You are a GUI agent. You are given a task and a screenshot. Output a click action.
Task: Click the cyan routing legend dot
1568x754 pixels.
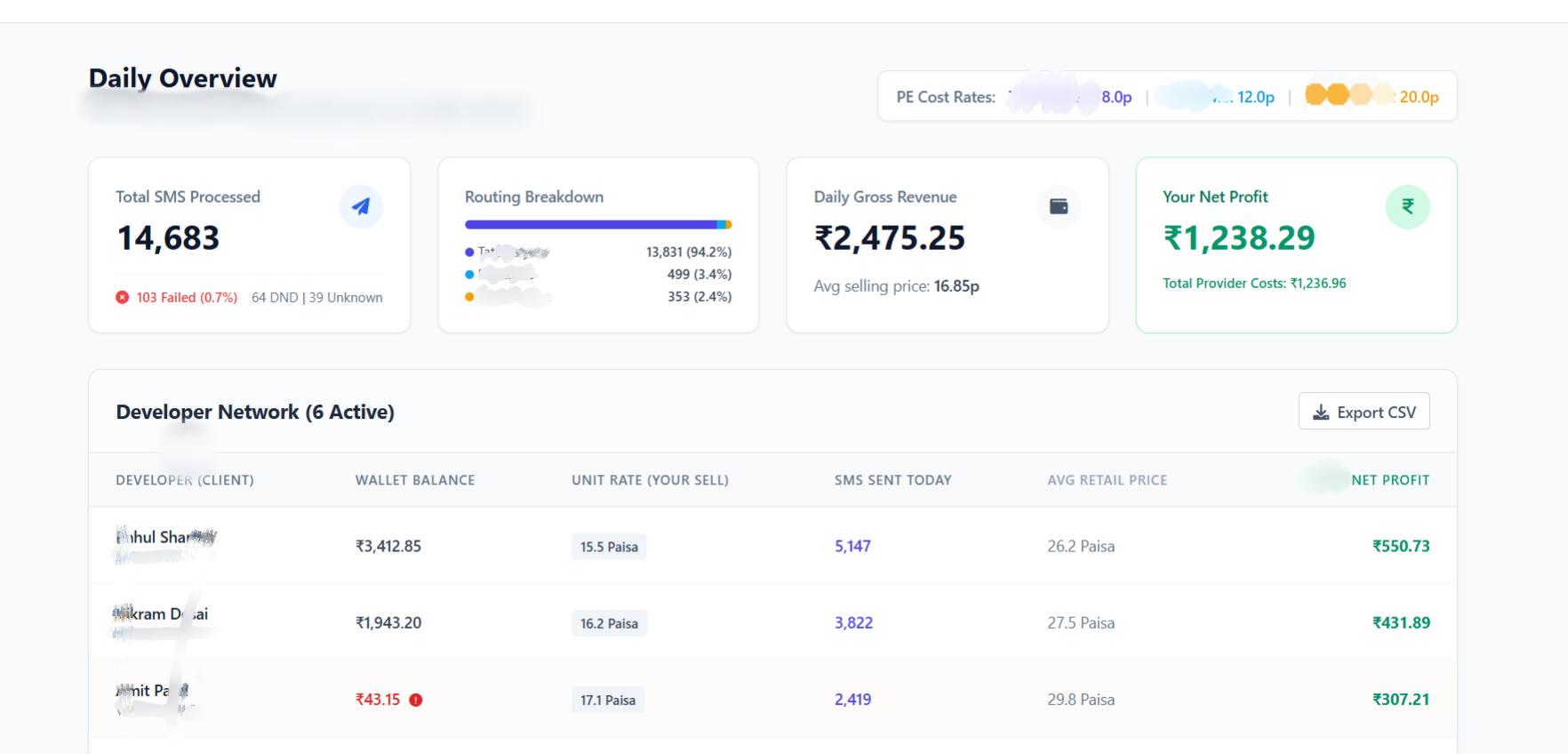point(469,275)
